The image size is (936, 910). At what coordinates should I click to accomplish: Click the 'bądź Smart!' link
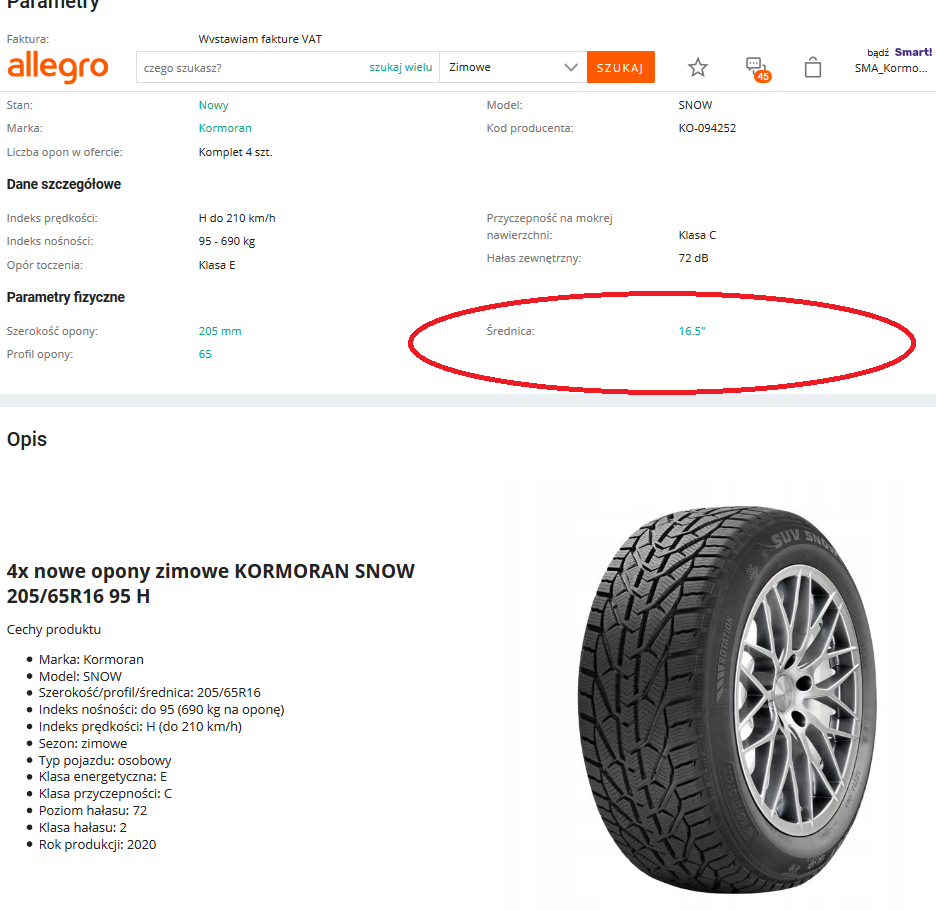(x=899, y=52)
